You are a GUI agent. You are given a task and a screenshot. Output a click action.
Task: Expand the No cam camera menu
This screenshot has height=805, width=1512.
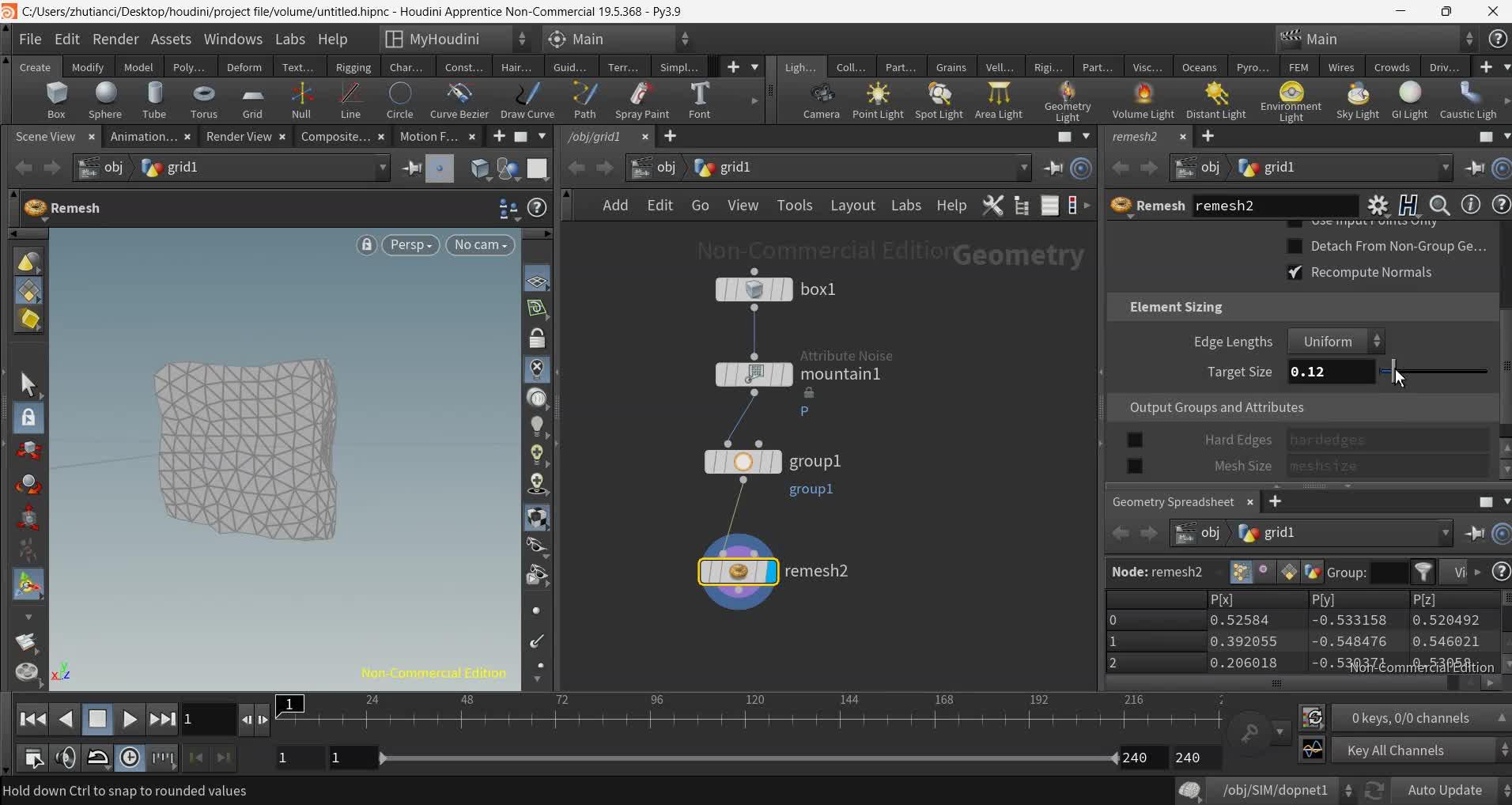(x=480, y=245)
